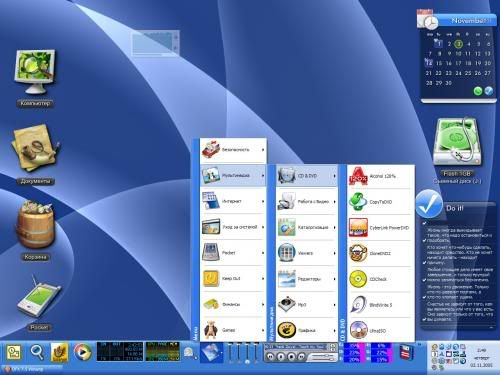
Task: Click the rightmost vertical mixer slider
Action: (x=256, y=353)
